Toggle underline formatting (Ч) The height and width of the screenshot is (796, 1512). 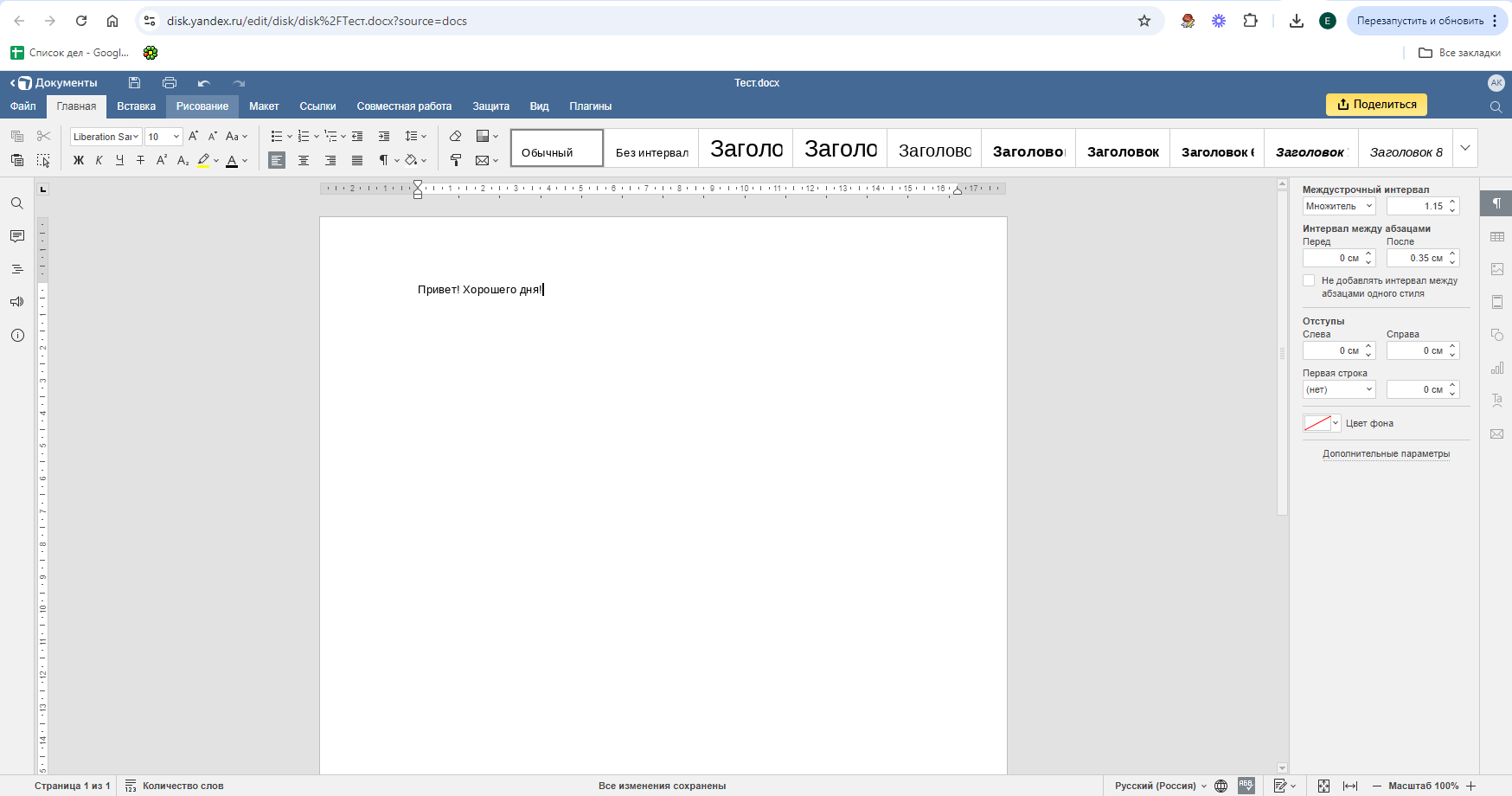click(119, 160)
